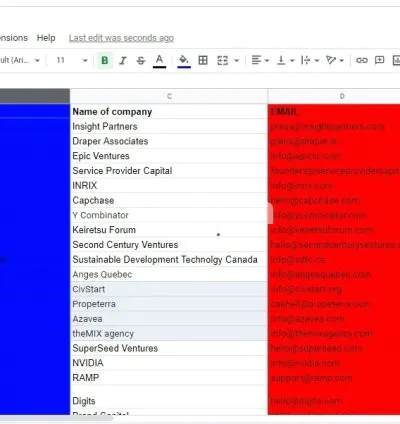This screenshot has width=400, height=424.
Task: Expand text rotation dropdown arrow
Action: tap(341, 61)
